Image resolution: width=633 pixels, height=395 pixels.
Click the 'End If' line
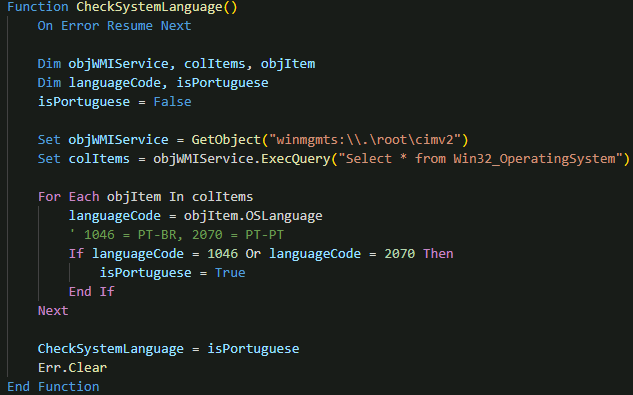92,292
